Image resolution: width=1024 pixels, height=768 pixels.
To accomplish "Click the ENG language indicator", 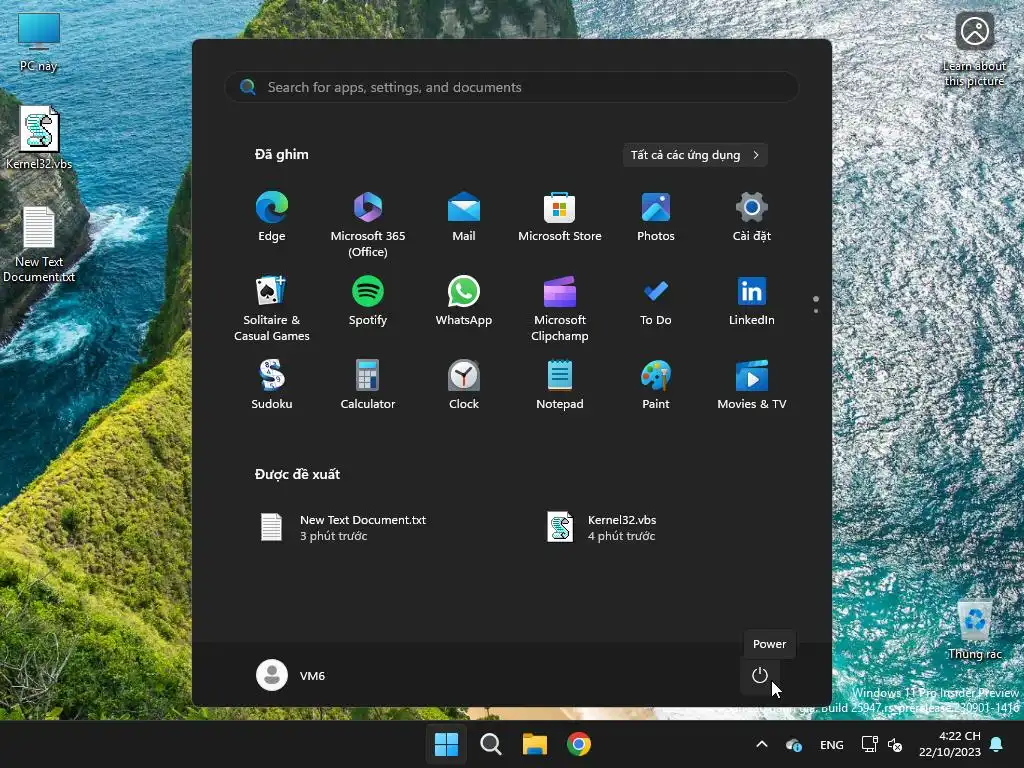I will pyautogui.click(x=831, y=744).
